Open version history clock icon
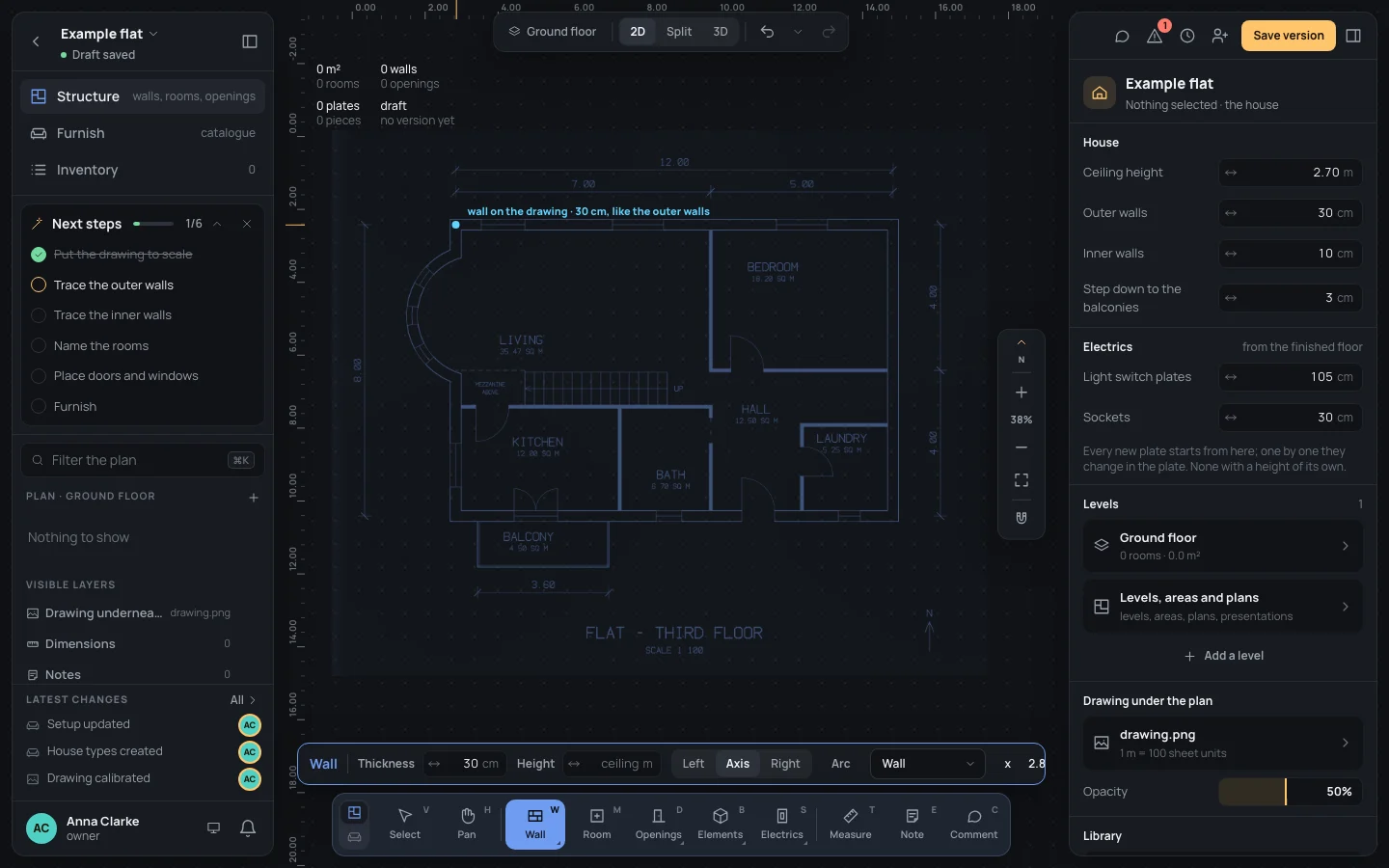This screenshot has width=1389, height=868. (x=1187, y=36)
